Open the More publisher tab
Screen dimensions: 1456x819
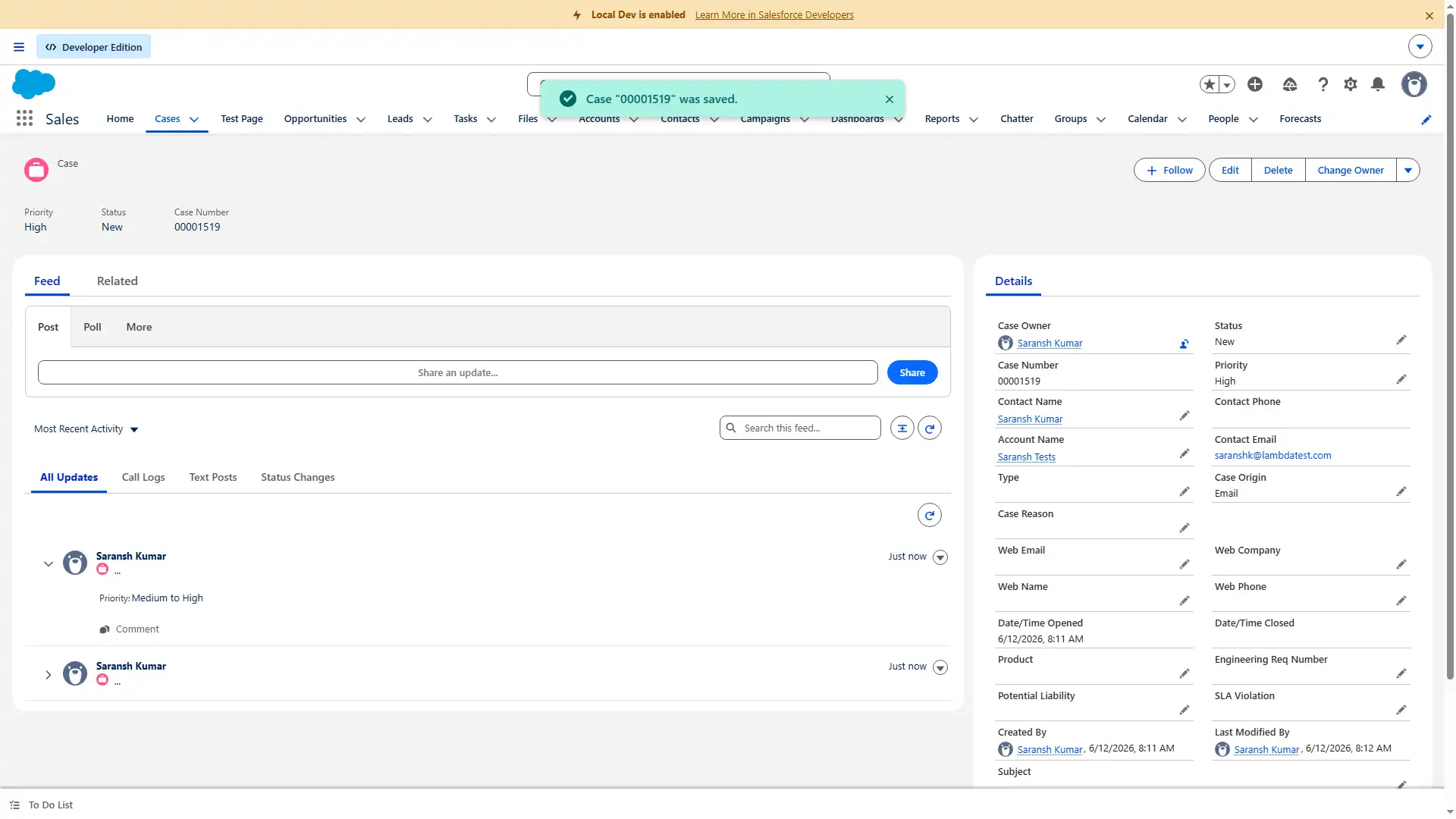pyautogui.click(x=140, y=328)
